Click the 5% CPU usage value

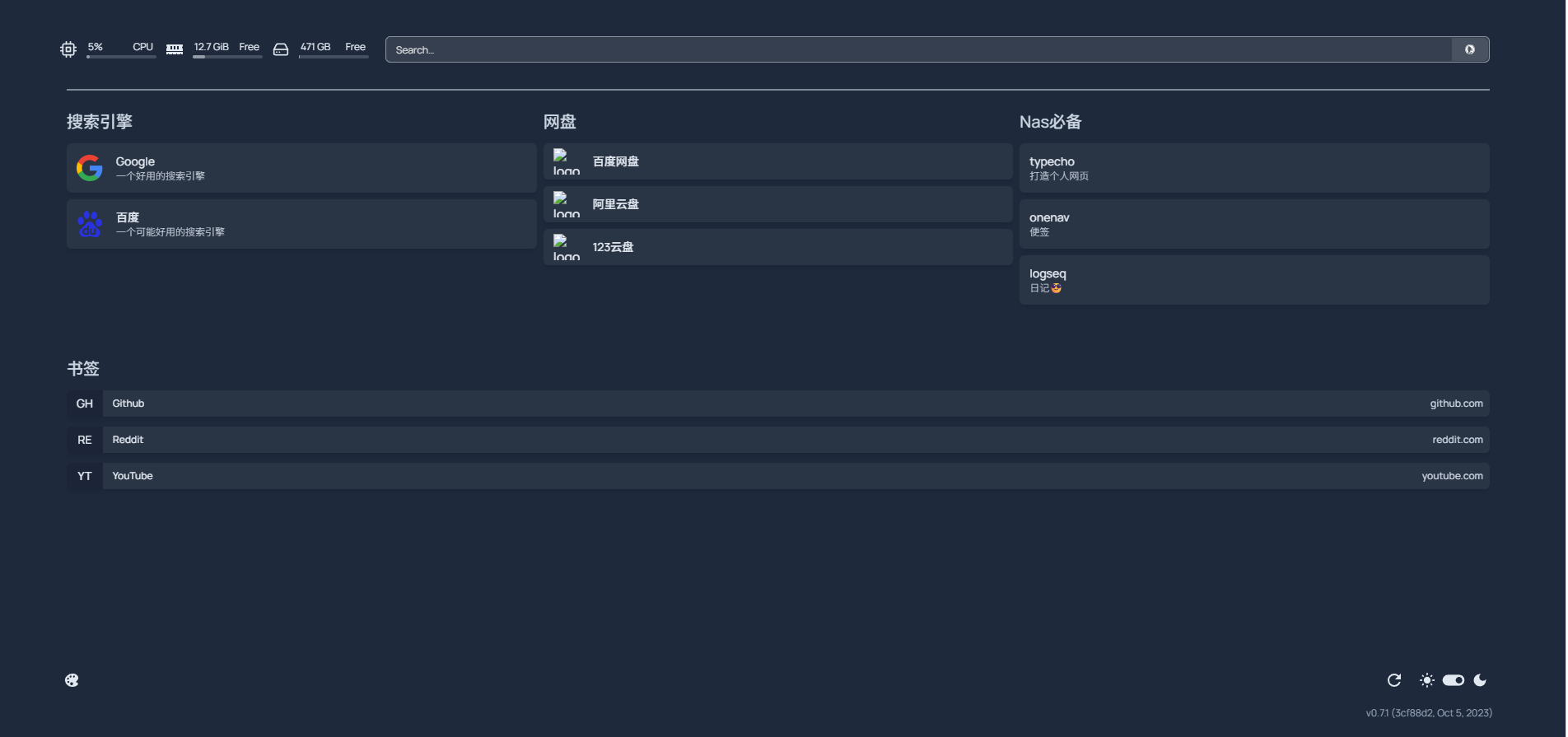click(96, 47)
